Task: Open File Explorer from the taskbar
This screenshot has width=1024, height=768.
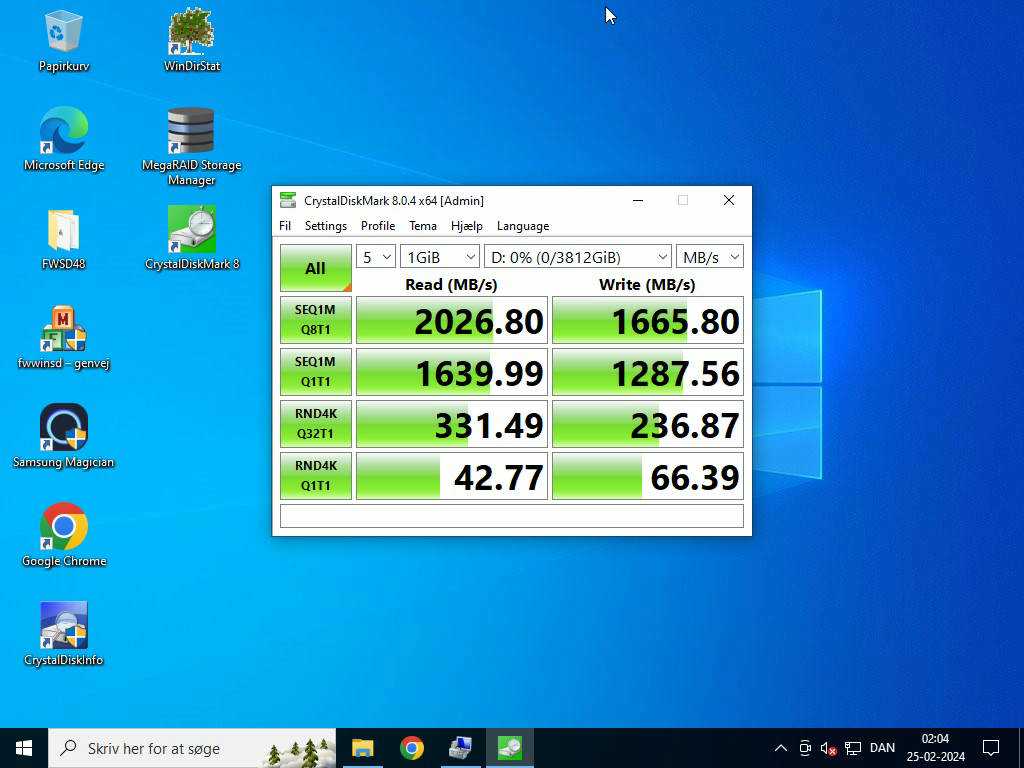Action: point(362,748)
